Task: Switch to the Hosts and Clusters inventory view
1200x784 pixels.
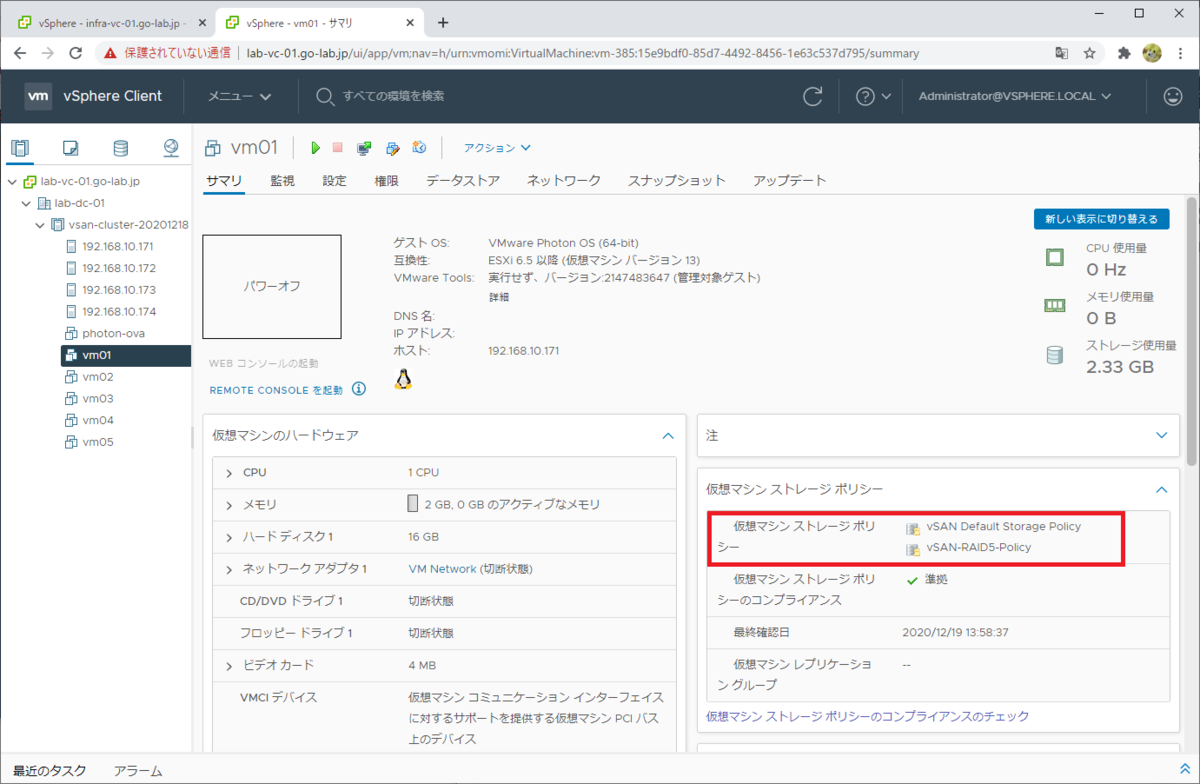Action: [x=20, y=147]
